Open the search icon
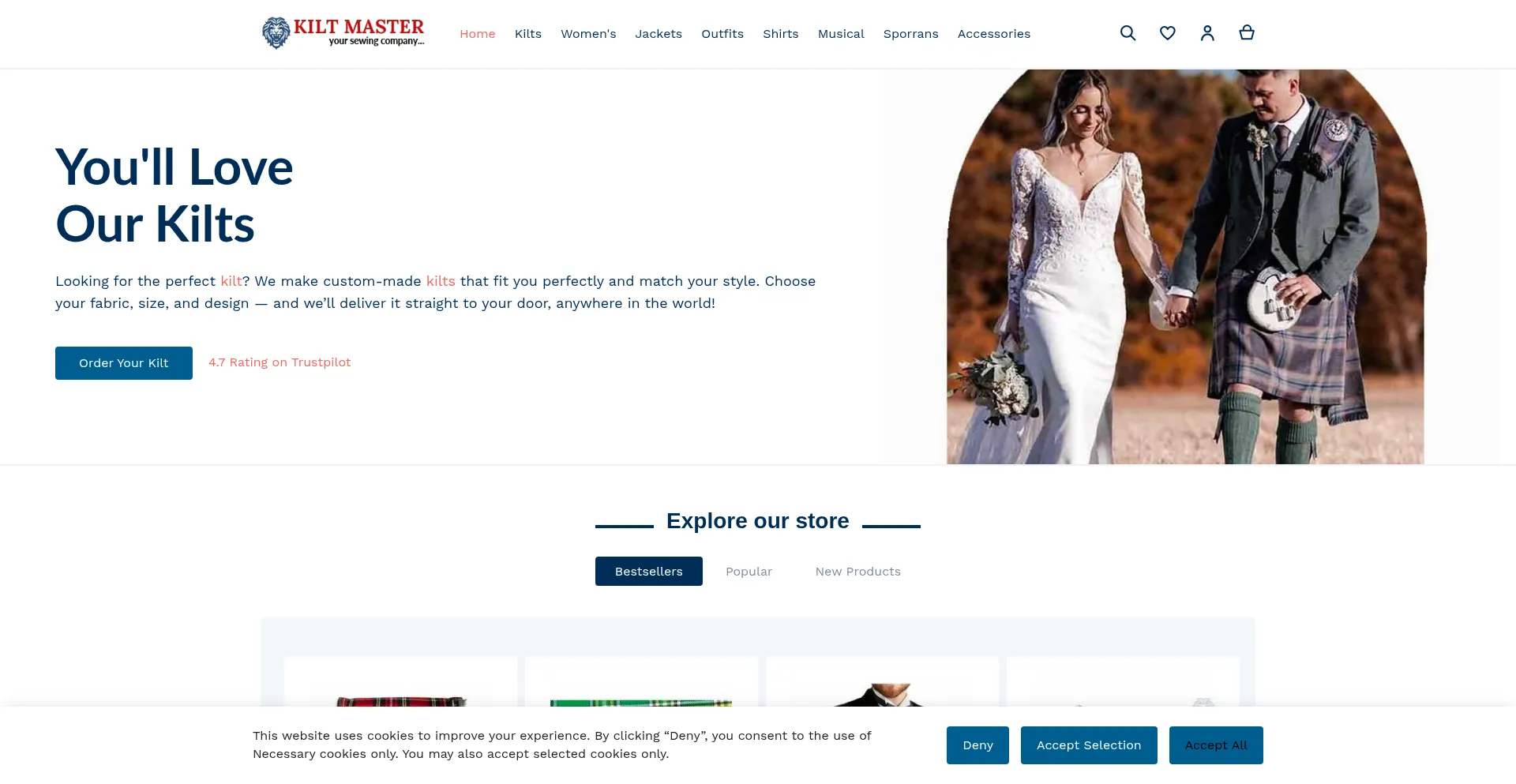The image size is (1516, 784). tap(1128, 33)
